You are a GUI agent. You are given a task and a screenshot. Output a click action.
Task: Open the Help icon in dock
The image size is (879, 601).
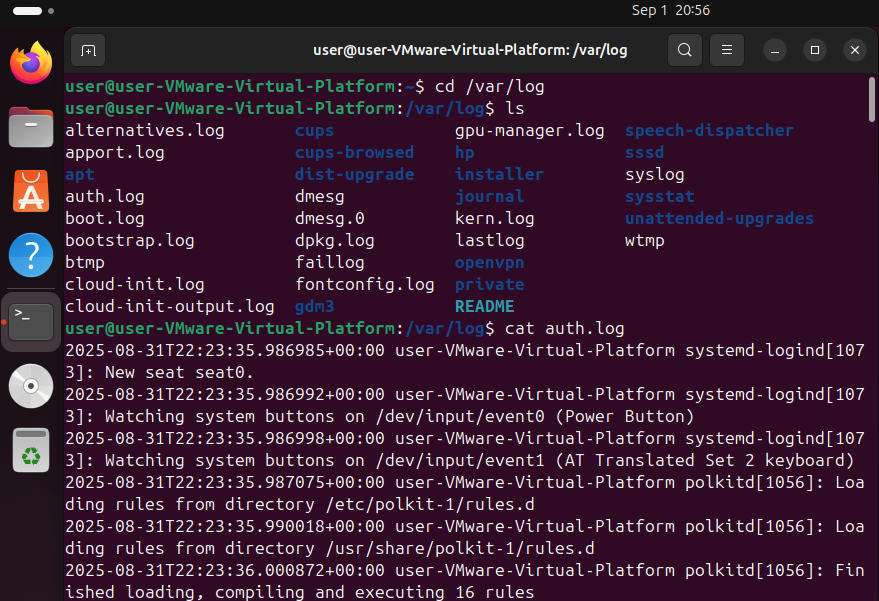[x=31, y=255]
